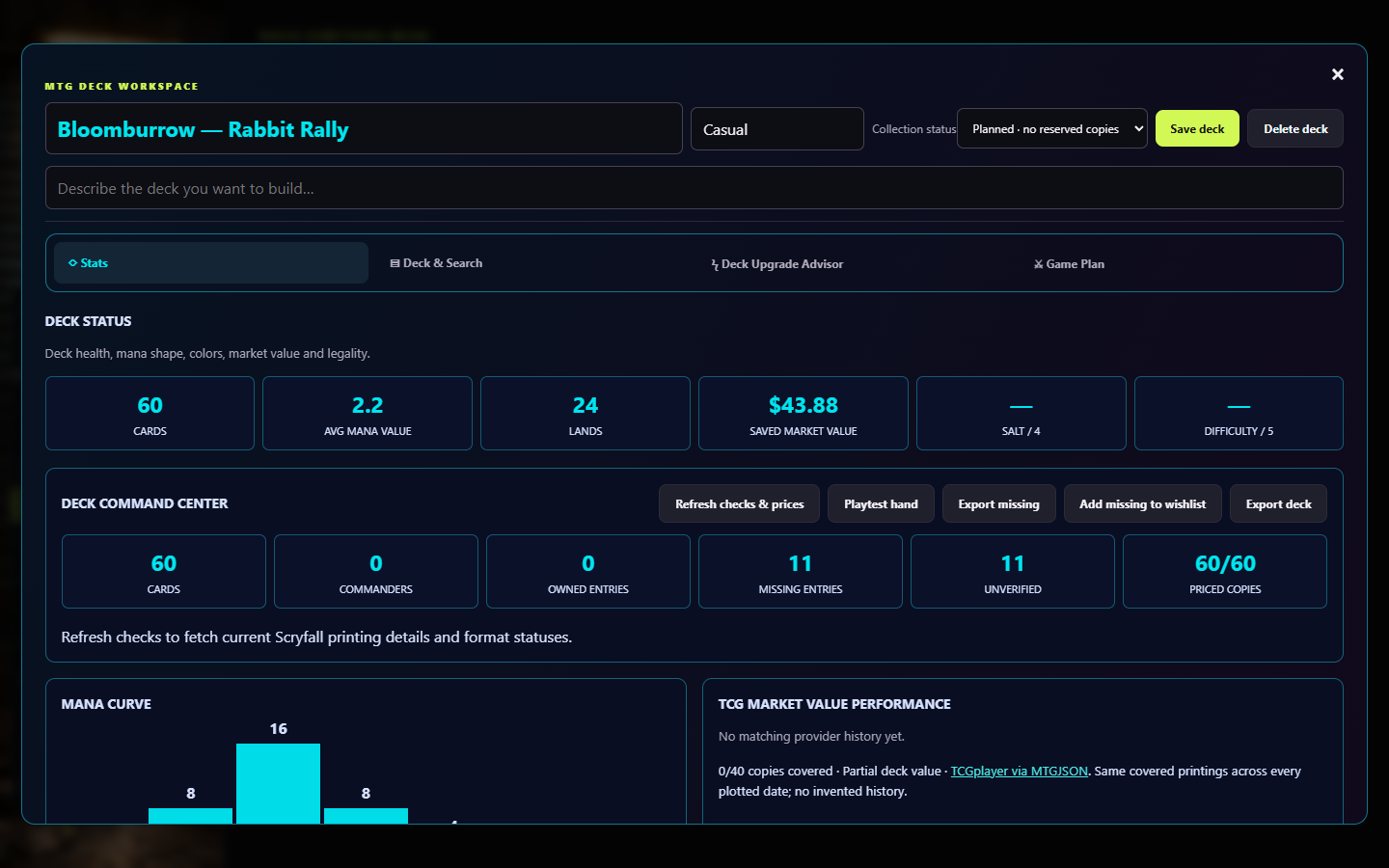The height and width of the screenshot is (868, 1389).
Task: Select the Mana Curve heading
Action: pos(106,704)
